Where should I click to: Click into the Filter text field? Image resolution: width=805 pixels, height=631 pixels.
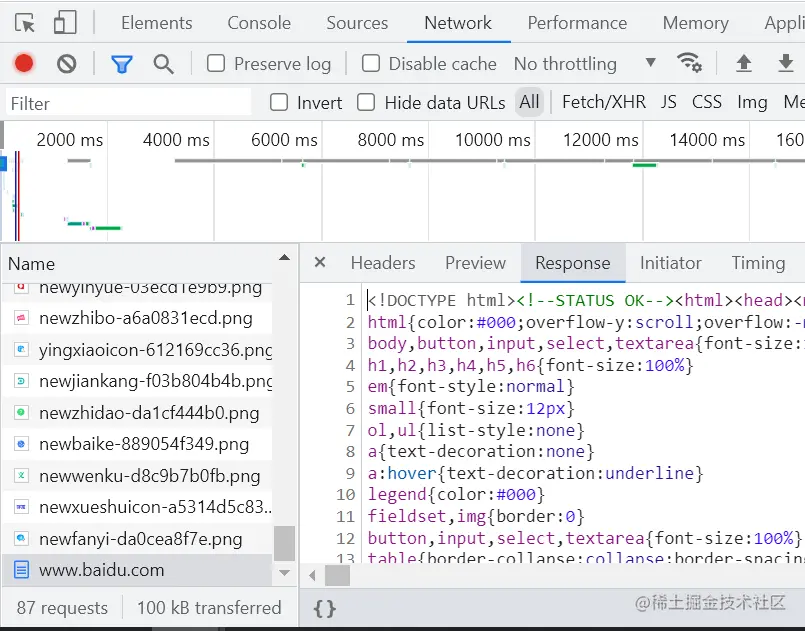click(128, 103)
